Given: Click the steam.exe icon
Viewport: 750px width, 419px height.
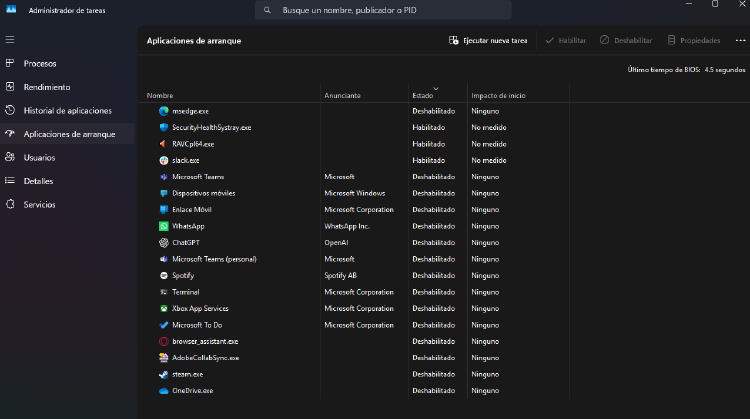Looking at the screenshot, I should (x=164, y=374).
